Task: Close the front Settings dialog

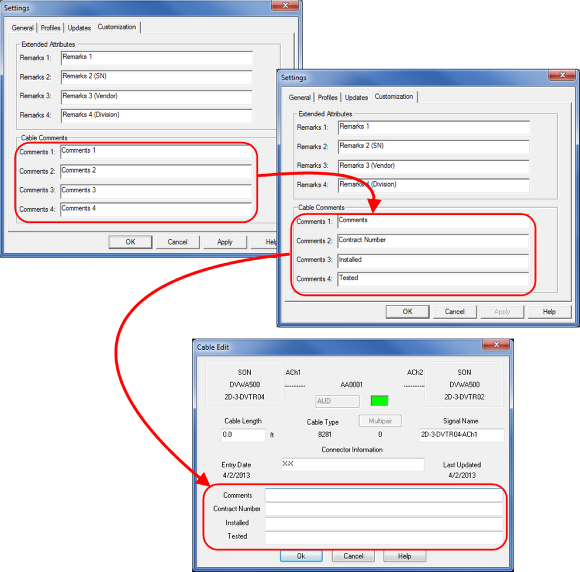Action: (x=562, y=75)
